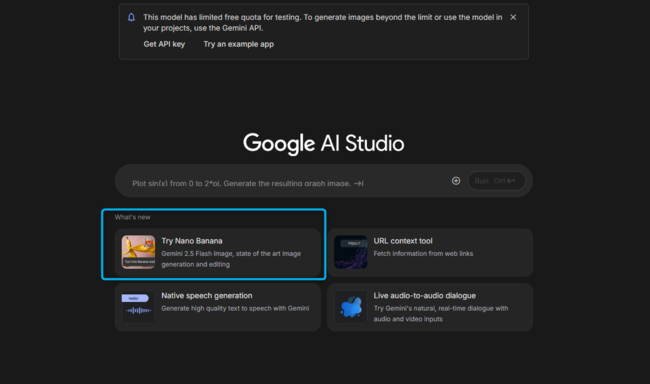Click Try Gemini's natural, real-time dialogue text
Screen dimensions: 650x384
pyautogui.click(x=441, y=314)
